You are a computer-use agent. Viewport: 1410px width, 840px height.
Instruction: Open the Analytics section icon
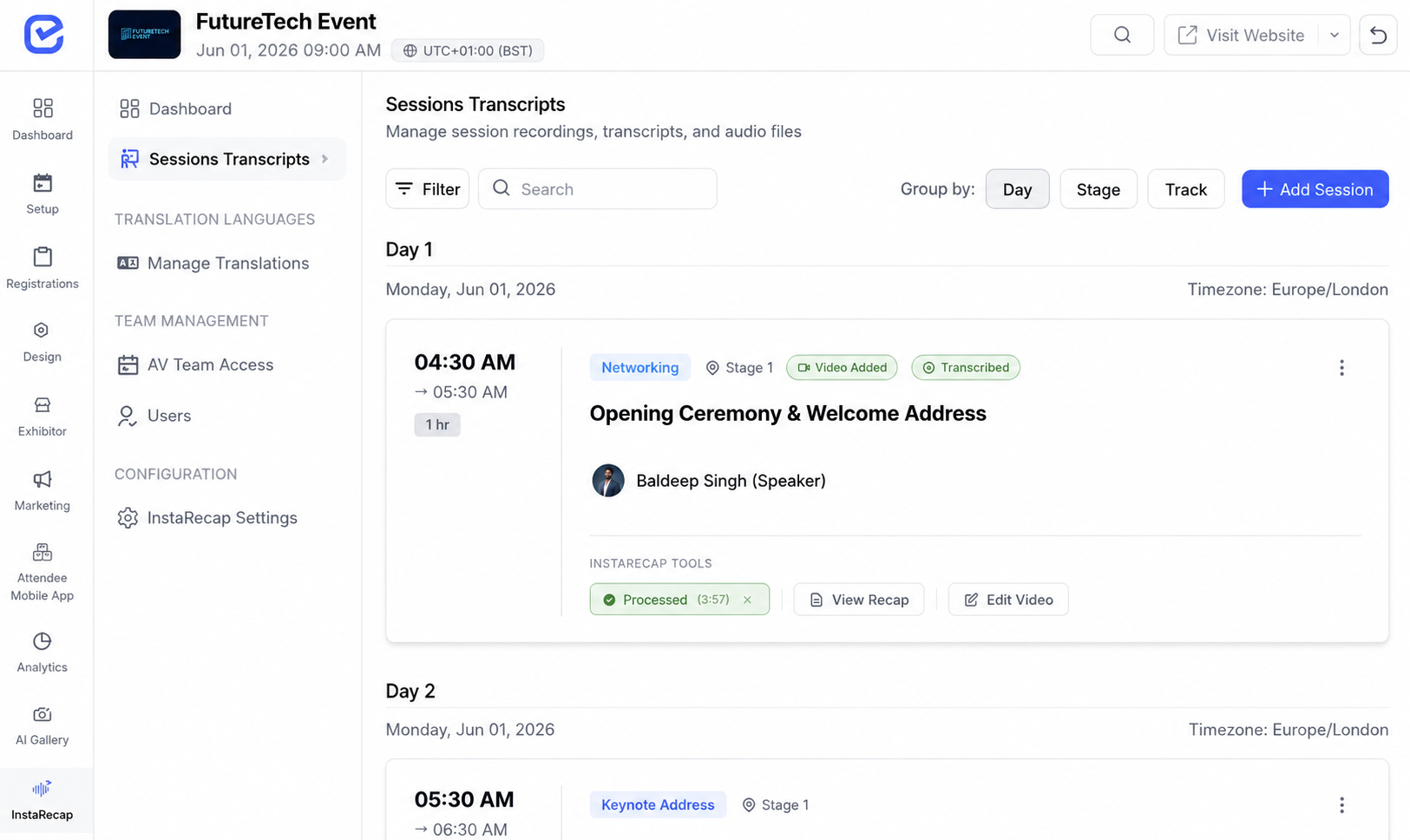pos(43,653)
